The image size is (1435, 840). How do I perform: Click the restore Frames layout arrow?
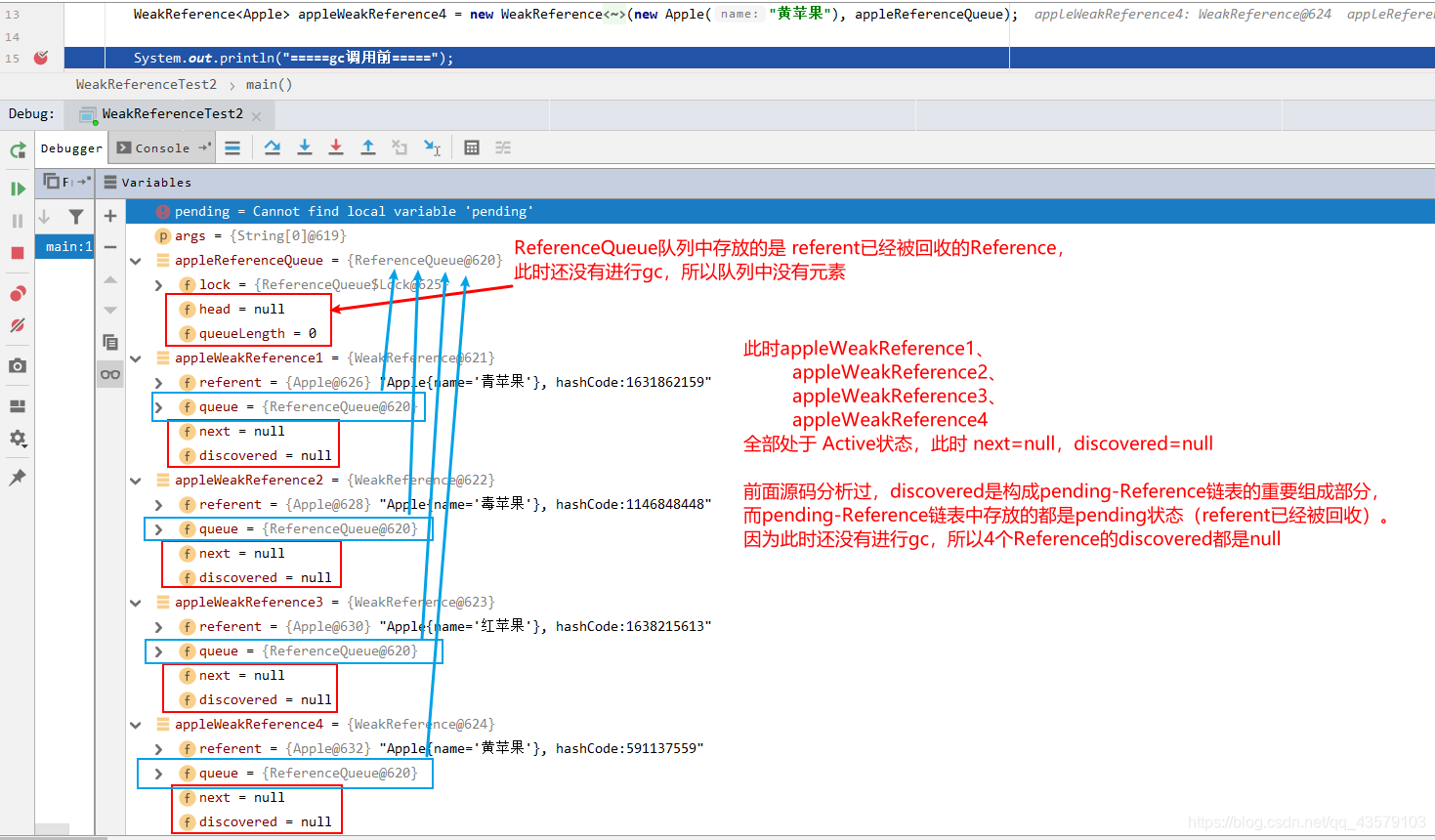(84, 181)
